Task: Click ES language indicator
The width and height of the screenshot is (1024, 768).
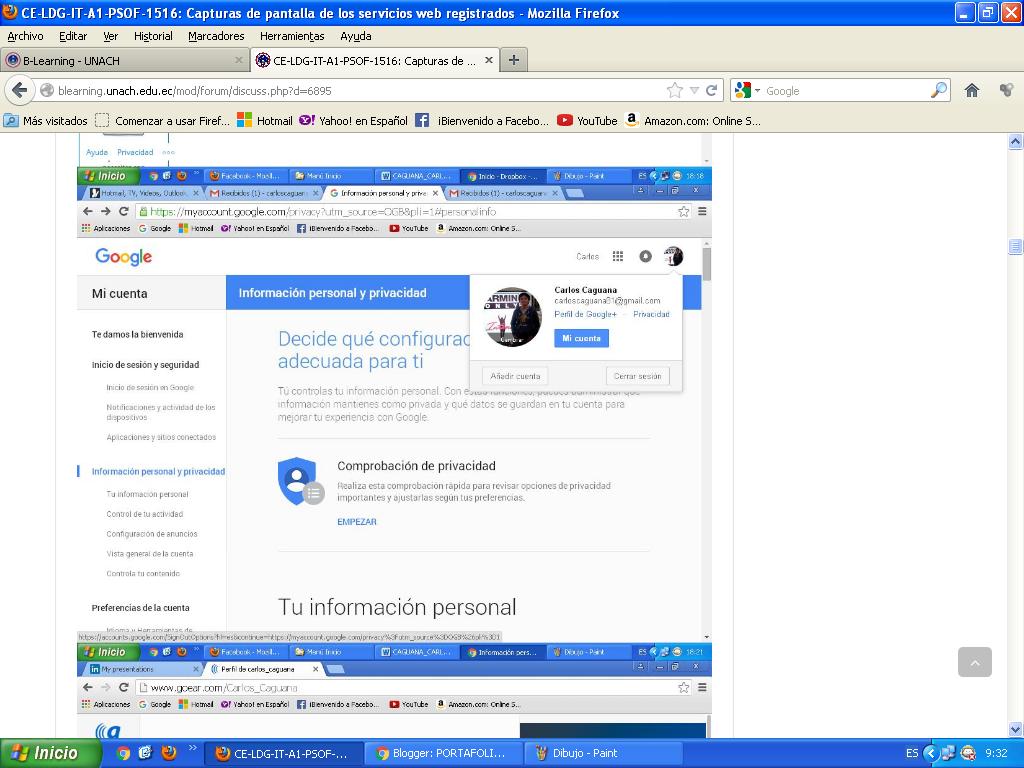Action: (x=912, y=753)
